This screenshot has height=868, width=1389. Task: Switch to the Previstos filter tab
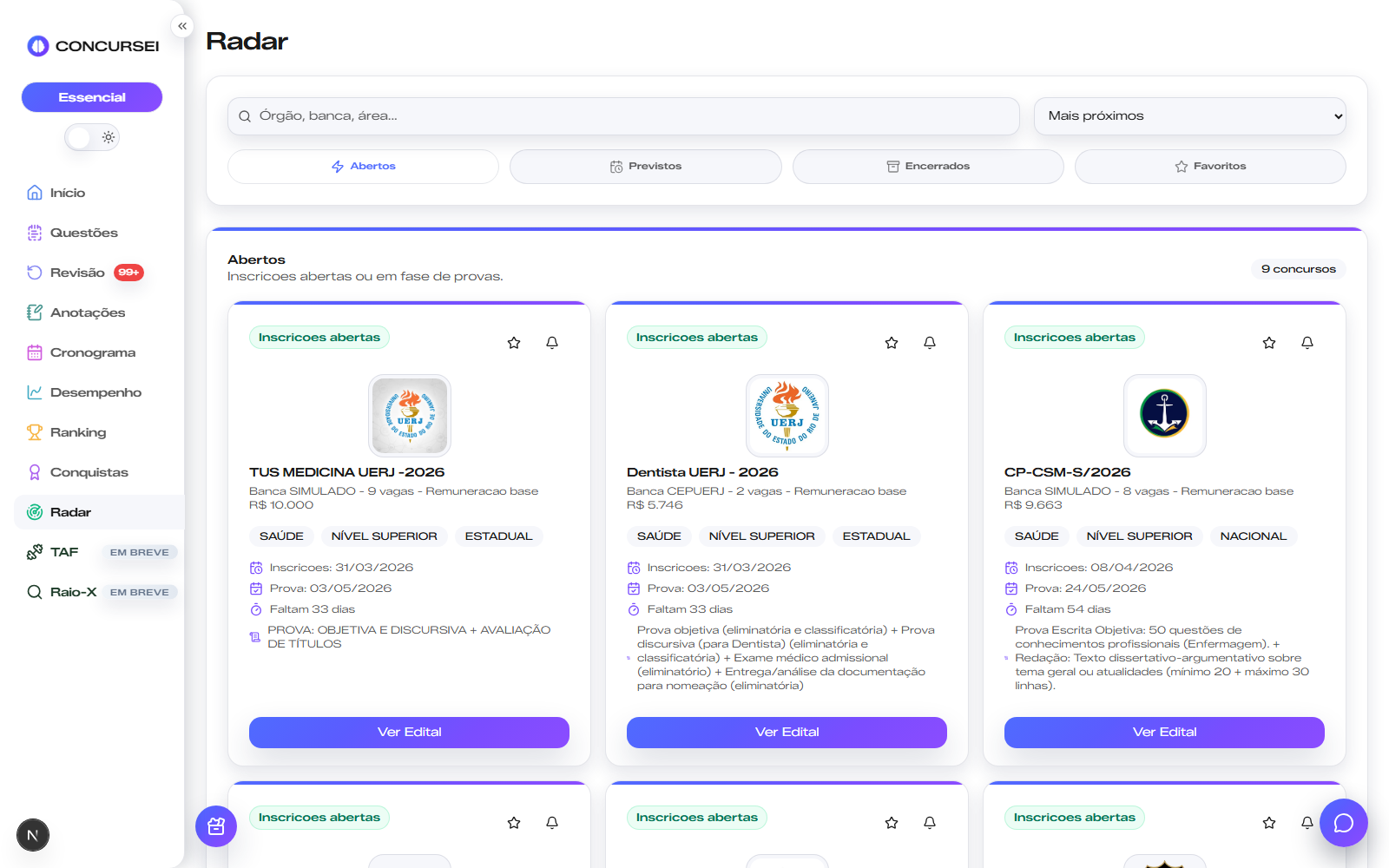[x=645, y=166]
